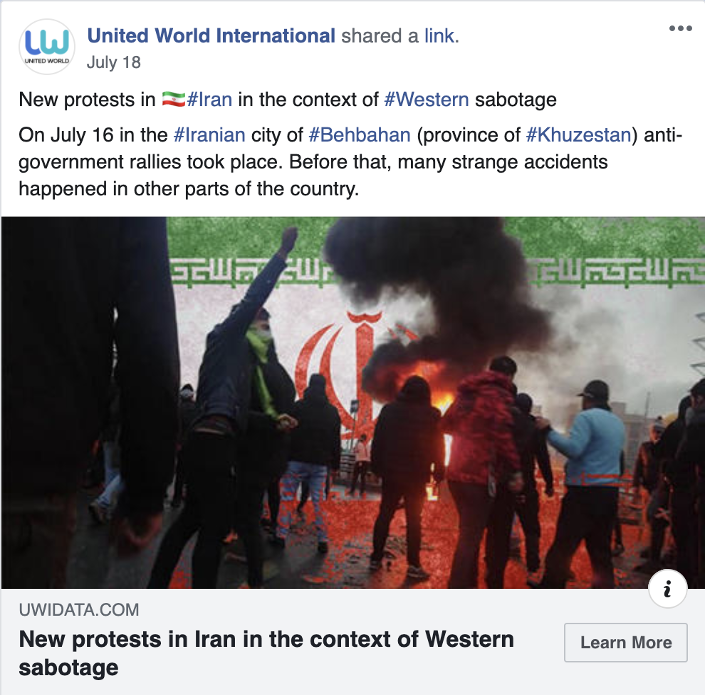Click the 'shared a' text in header
706x696 pixels.
[380, 36]
